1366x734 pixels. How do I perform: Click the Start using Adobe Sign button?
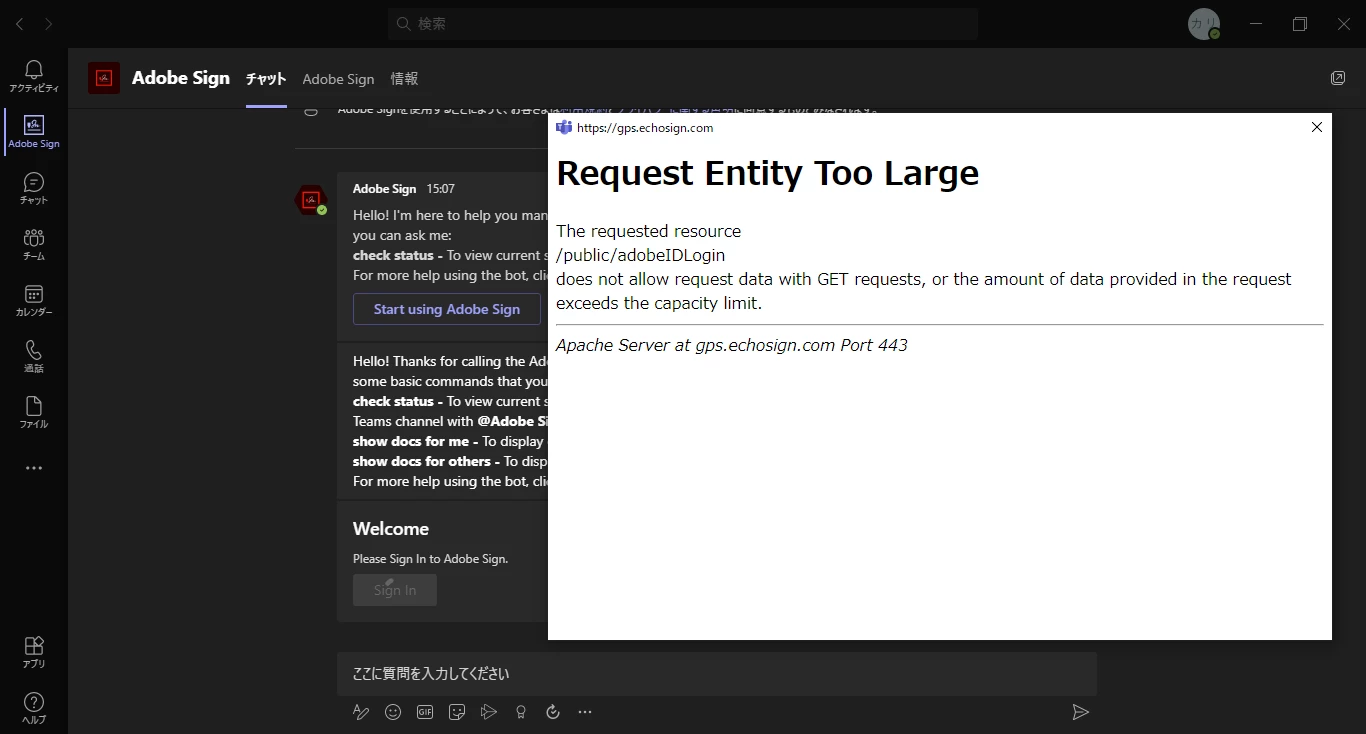447,309
